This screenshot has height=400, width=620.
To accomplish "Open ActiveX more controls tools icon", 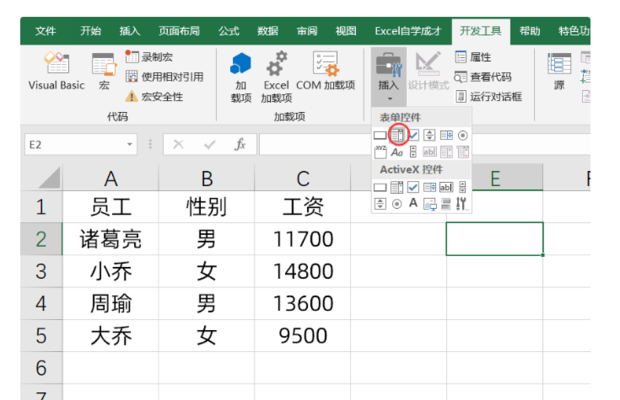I will (x=462, y=203).
